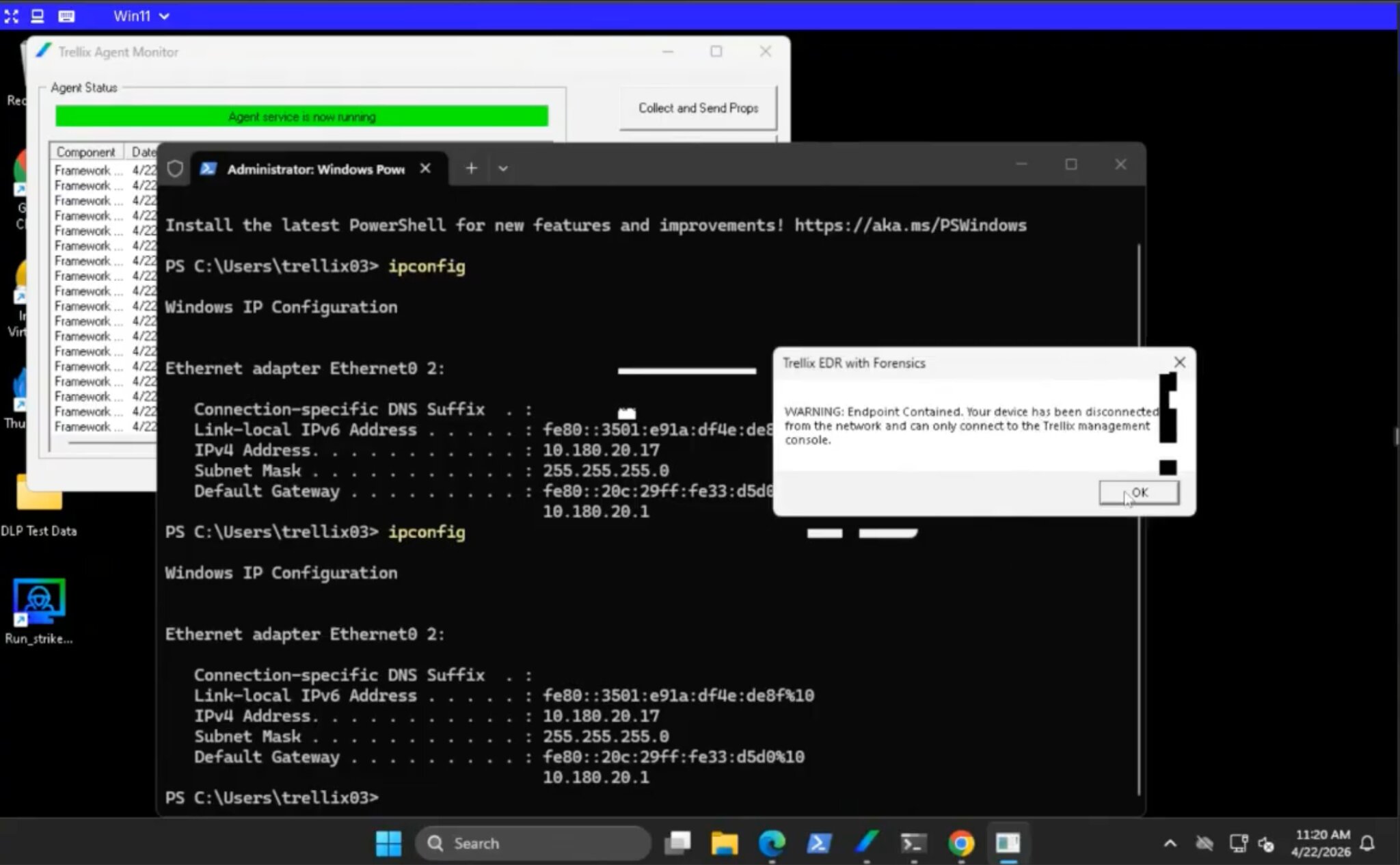Open the DLP Test Data desktop folder
1400x865 pixels.
(39, 505)
